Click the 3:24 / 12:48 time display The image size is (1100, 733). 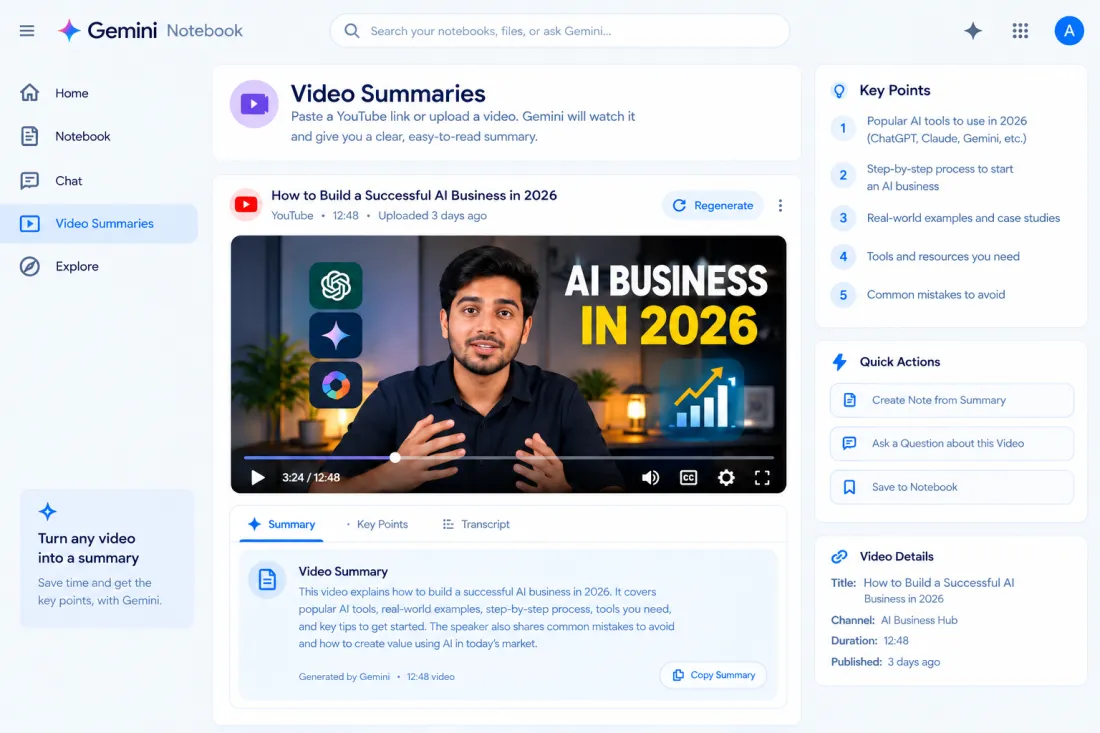pyautogui.click(x=311, y=478)
